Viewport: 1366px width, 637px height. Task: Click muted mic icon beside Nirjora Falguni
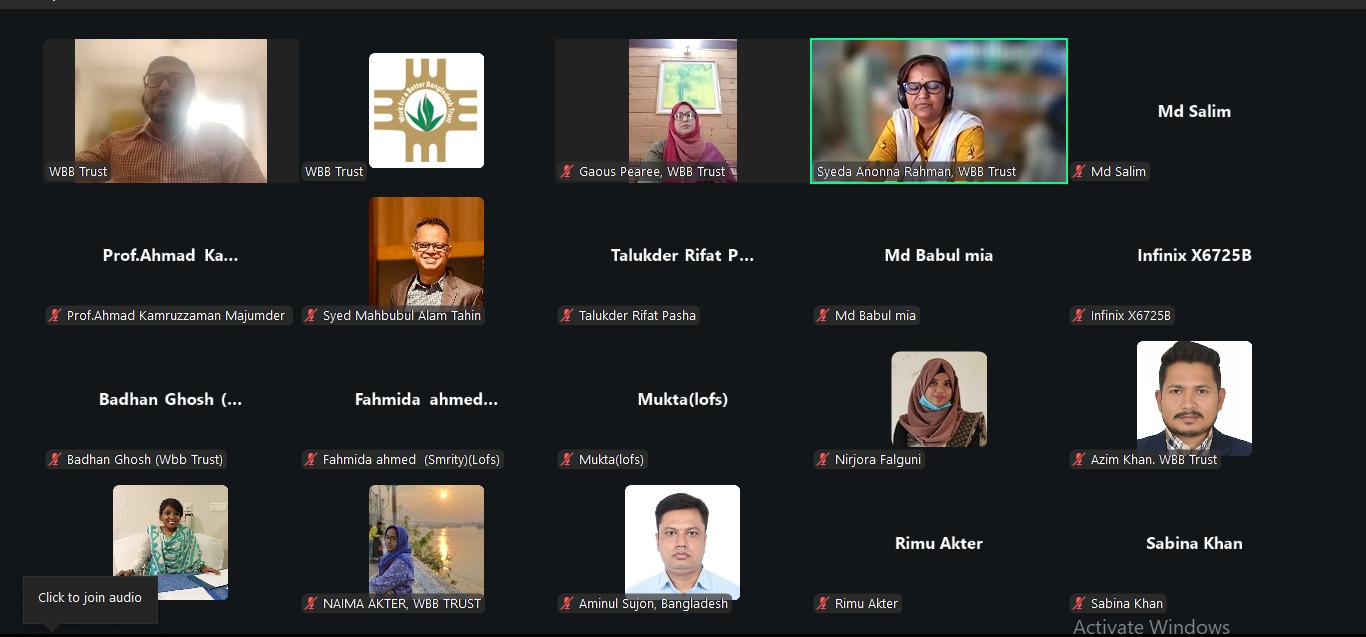(824, 460)
